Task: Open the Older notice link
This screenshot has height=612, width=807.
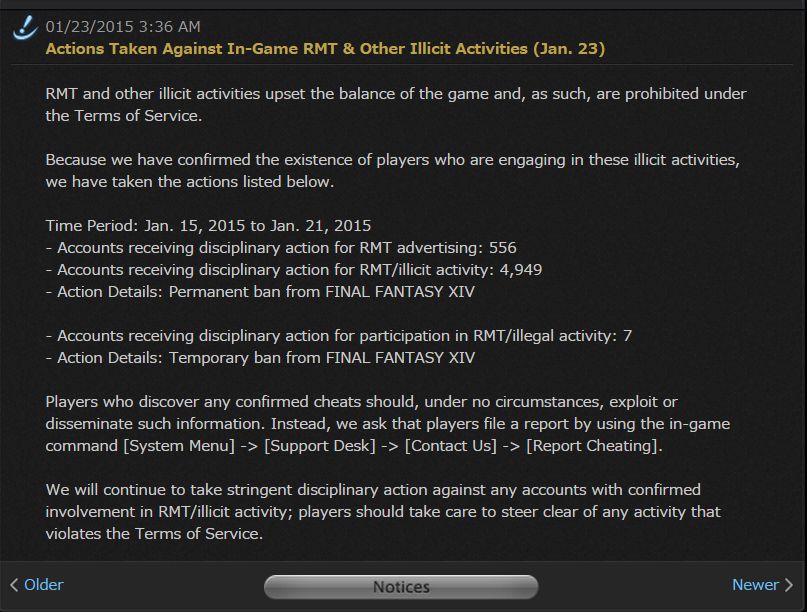Action: point(44,585)
